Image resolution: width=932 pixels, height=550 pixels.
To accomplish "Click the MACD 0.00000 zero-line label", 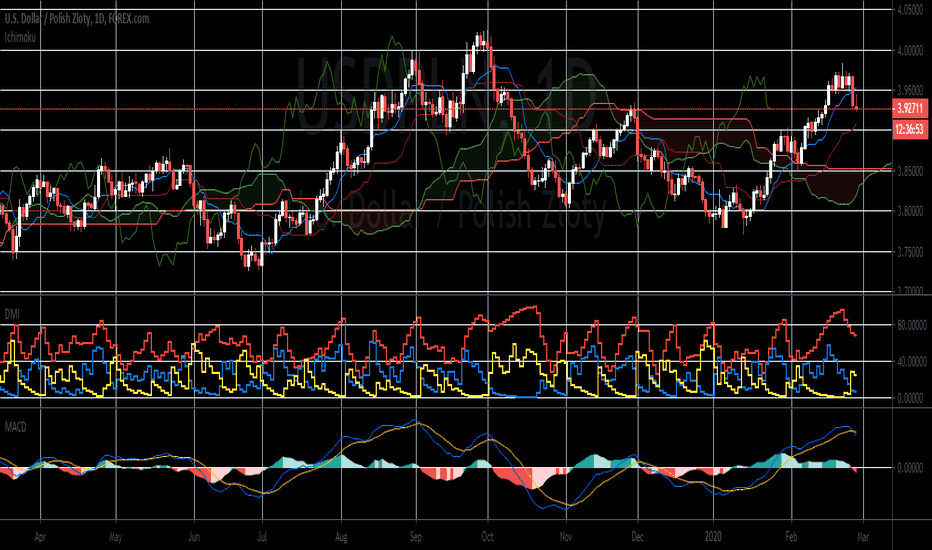I will pyautogui.click(x=910, y=468).
